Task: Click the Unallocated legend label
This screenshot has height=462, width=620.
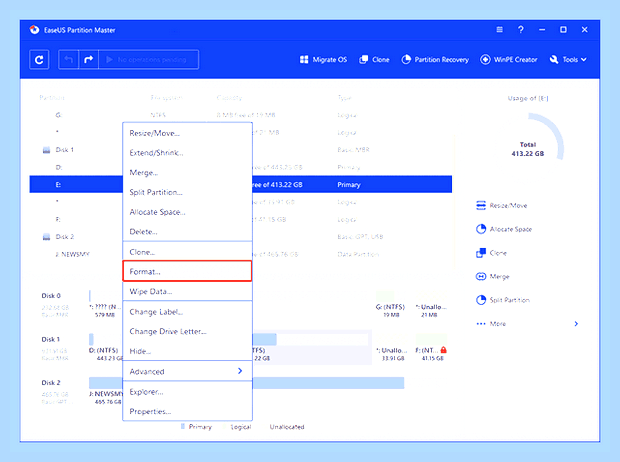Action: click(287, 427)
